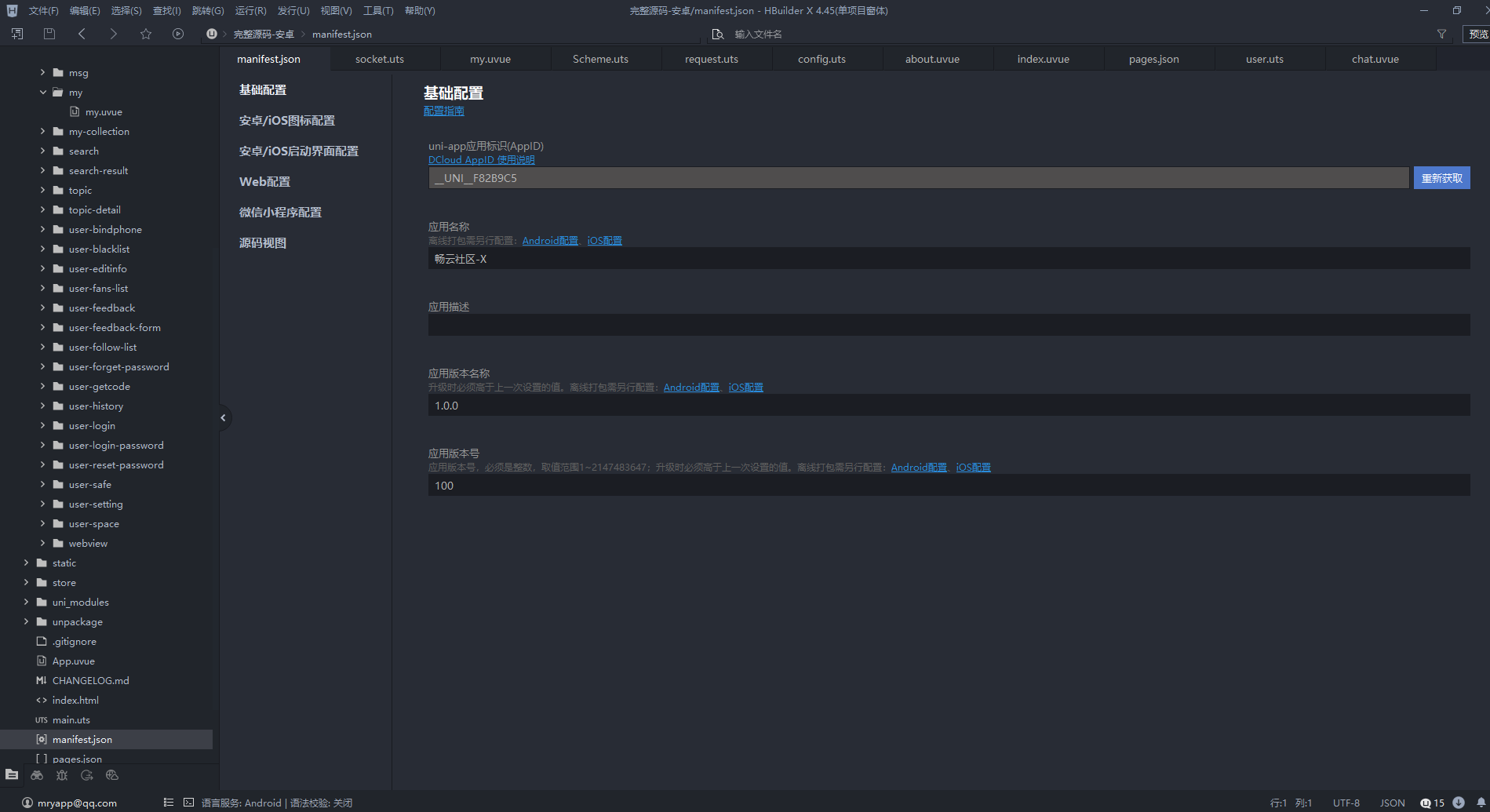This screenshot has height=812, width=1490.
Task: Open Android配置 link under 应用名称
Action: point(550,240)
